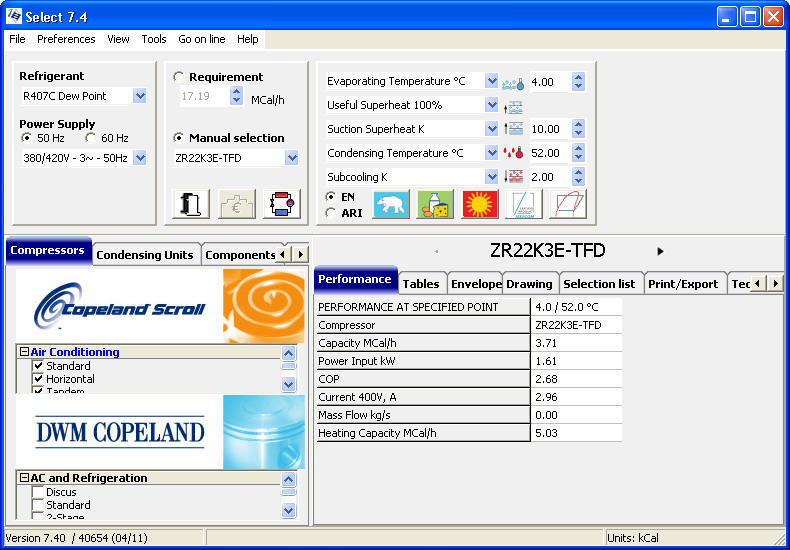Click the greyed euro price icon button
This screenshot has width=790, height=550.
tap(237, 204)
